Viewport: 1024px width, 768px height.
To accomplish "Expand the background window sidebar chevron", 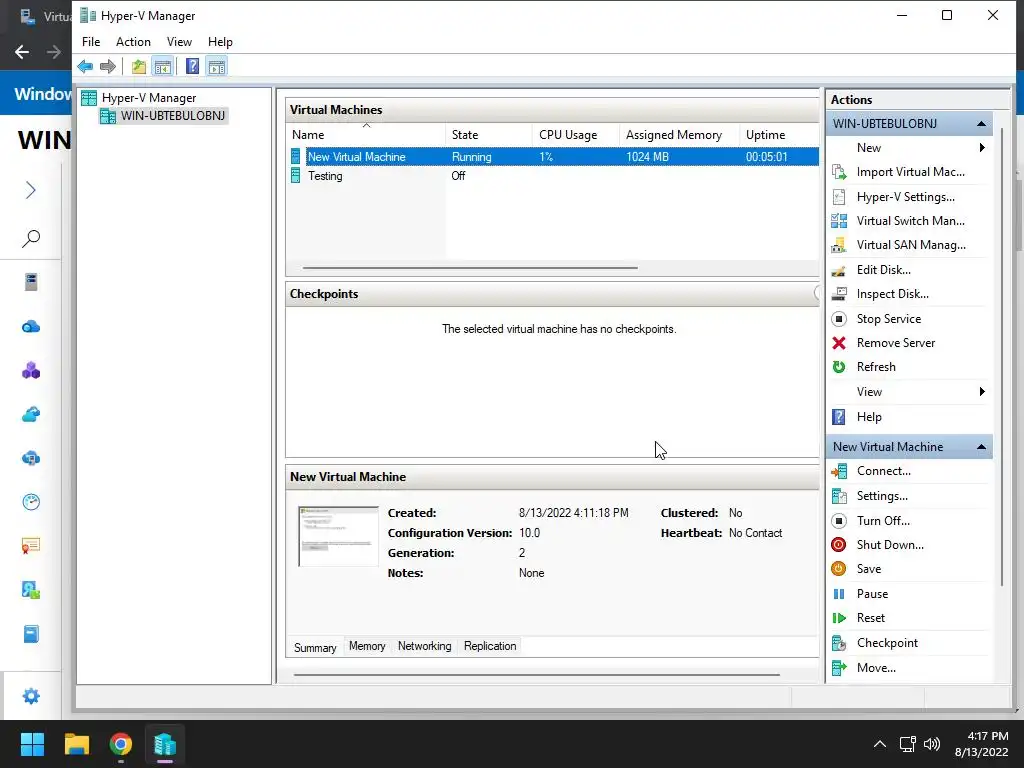I will [x=31, y=190].
